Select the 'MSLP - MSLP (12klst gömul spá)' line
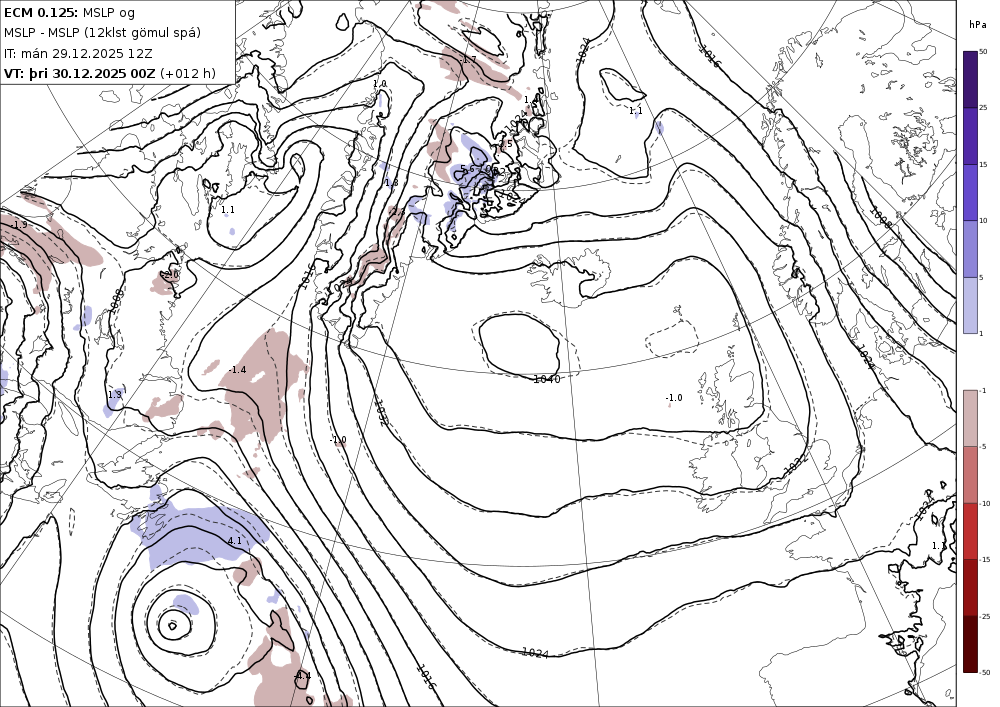 (x=102, y=33)
